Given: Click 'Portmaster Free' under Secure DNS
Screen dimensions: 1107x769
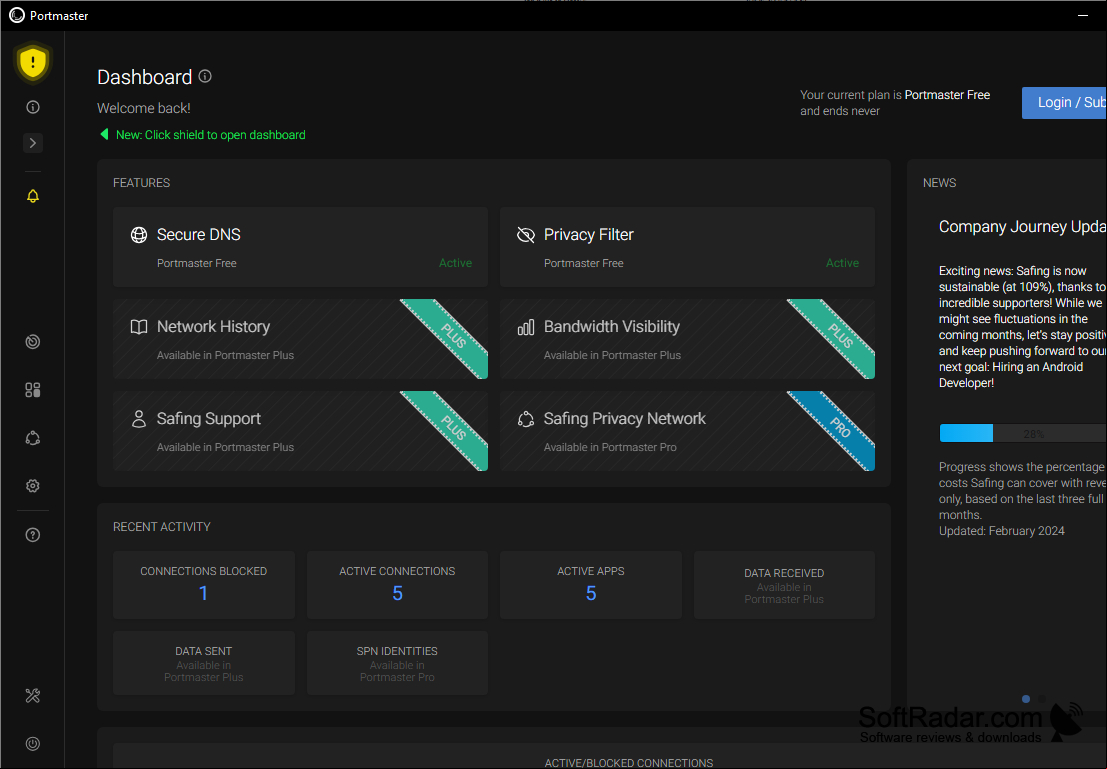Looking at the screenshot, I should coord(196,263).
